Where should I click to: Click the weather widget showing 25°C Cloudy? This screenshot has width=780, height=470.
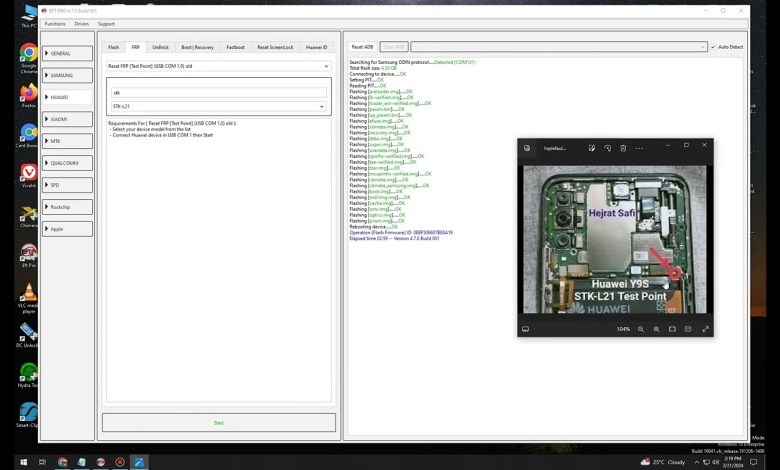pos(663,462)
